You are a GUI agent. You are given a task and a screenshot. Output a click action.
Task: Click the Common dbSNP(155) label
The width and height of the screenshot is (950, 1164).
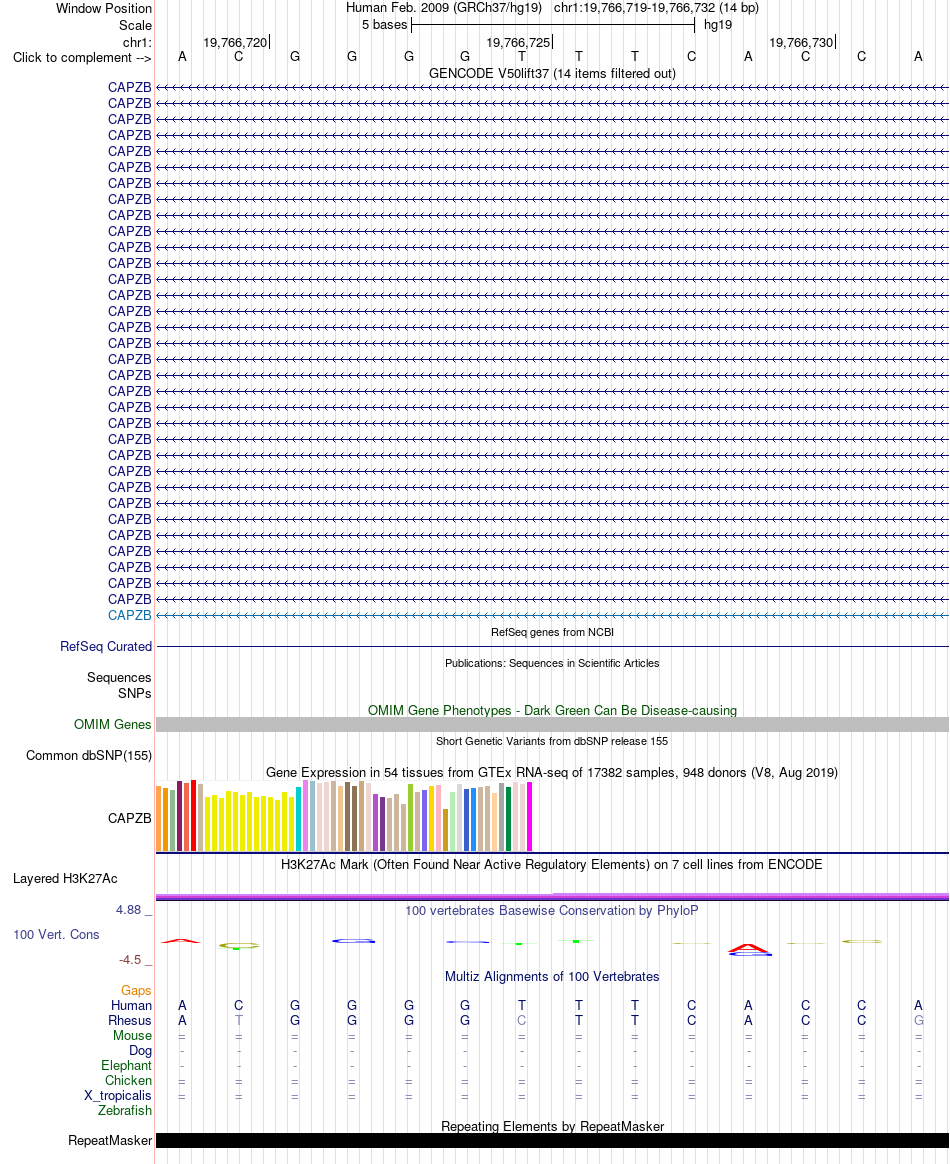tap(89, 756)
